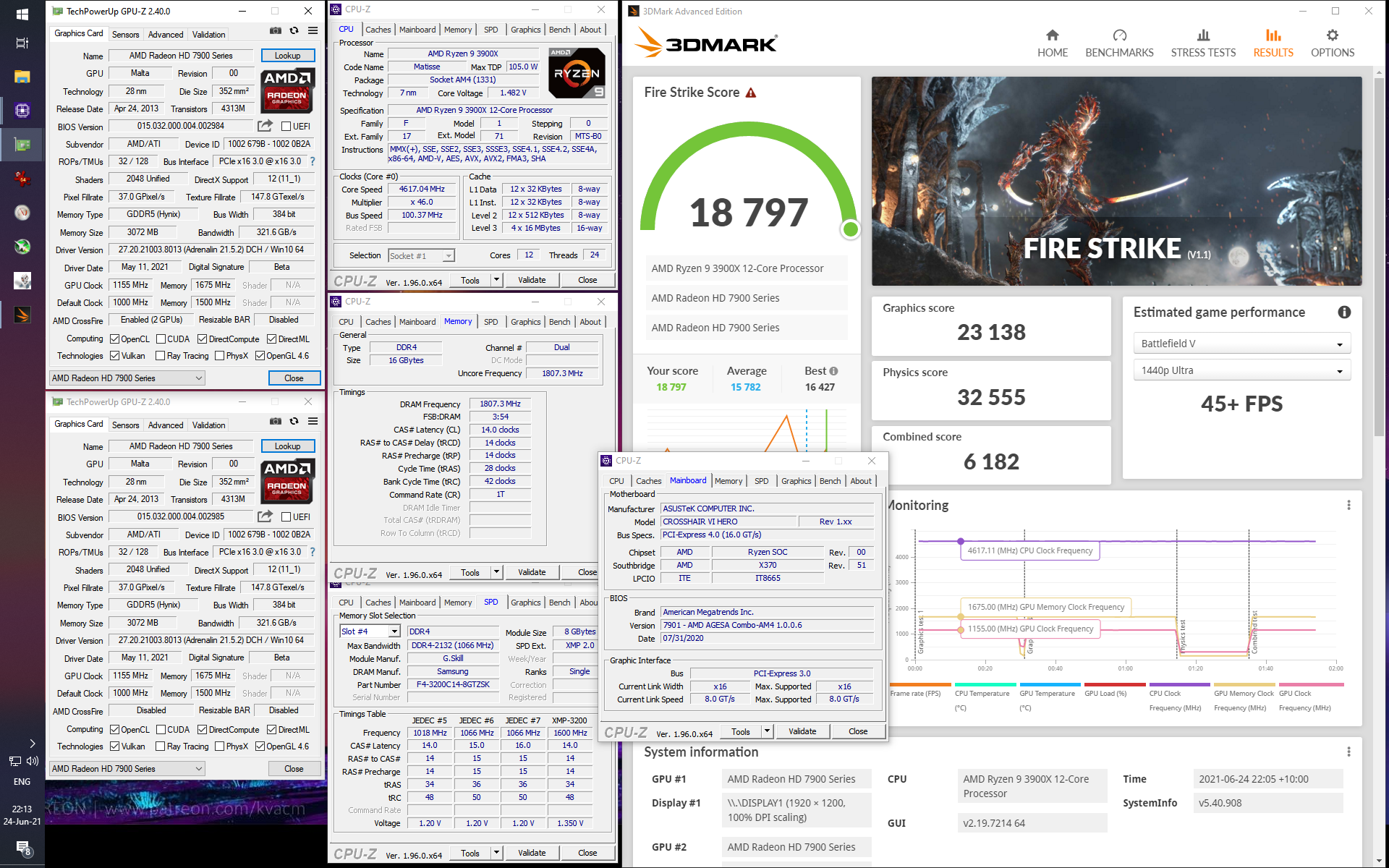
Task: Open GPU selector dropdown in top GPU-Z
Action: click(x=127, y=378)
